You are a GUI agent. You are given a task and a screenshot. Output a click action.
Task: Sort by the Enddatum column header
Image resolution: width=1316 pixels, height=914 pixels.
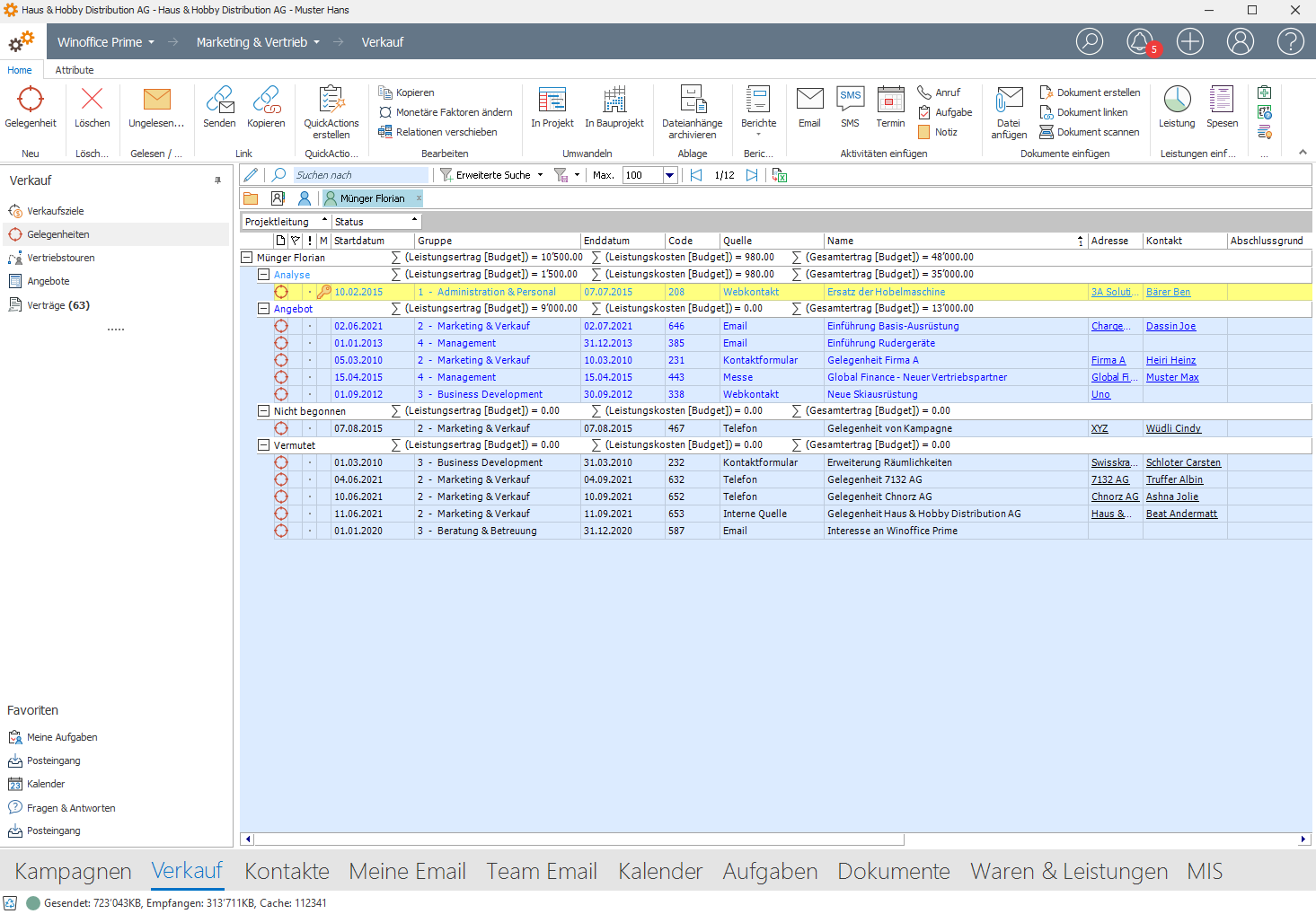[623, 241]
